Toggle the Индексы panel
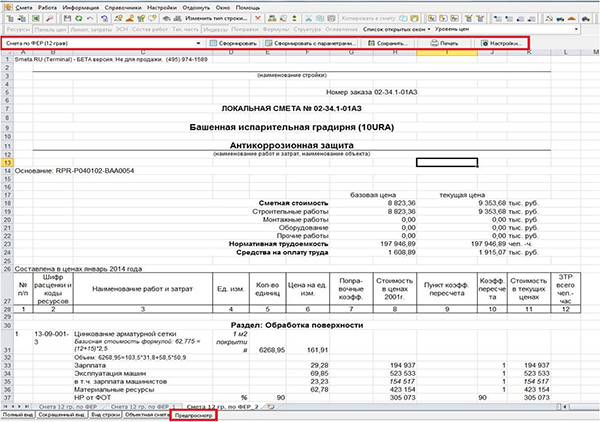600x422 pixels. point(215,29)
